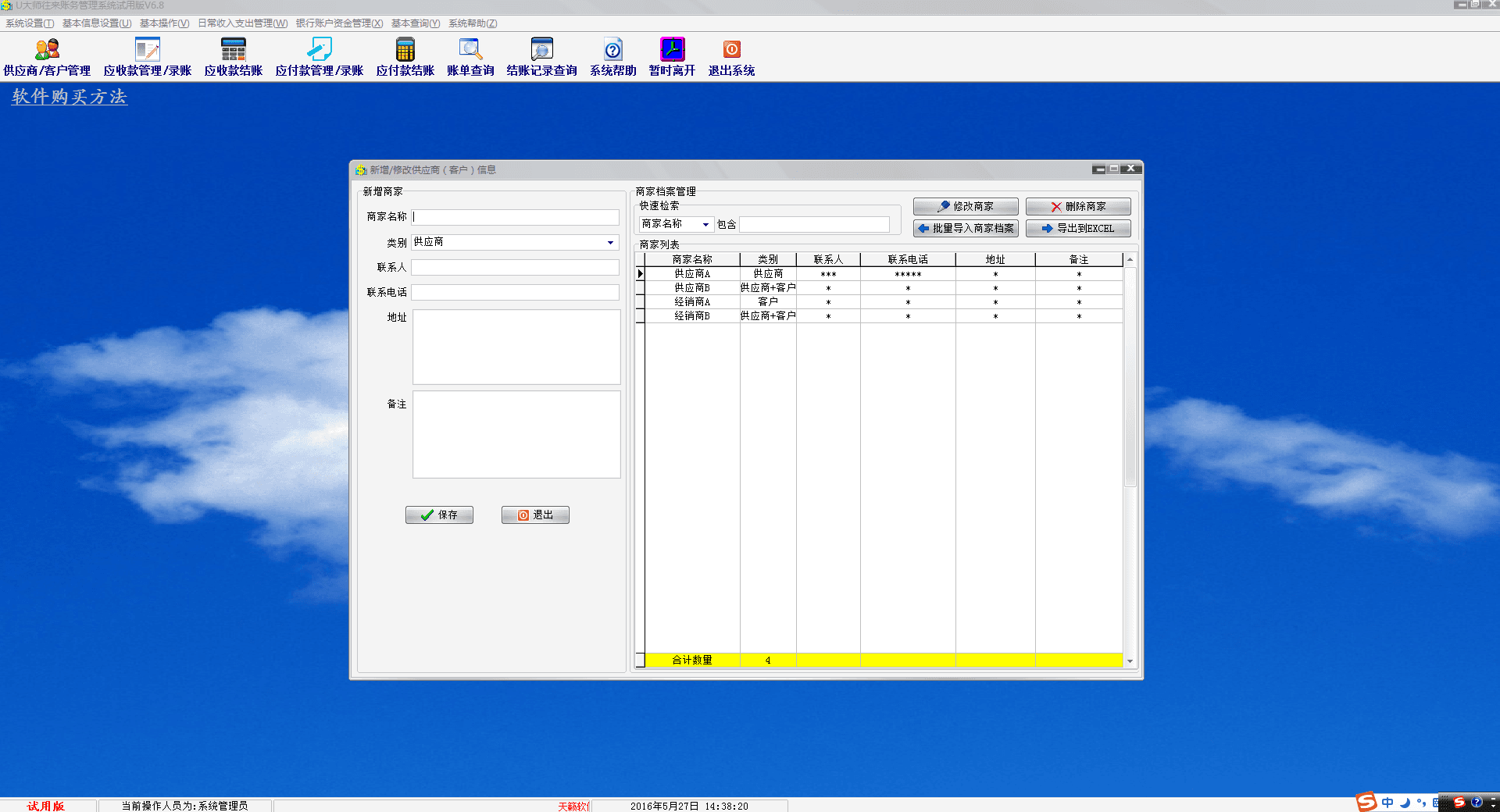
Task: Open 结账记录查询 toolbar icon
Action: tap(541, 51)
